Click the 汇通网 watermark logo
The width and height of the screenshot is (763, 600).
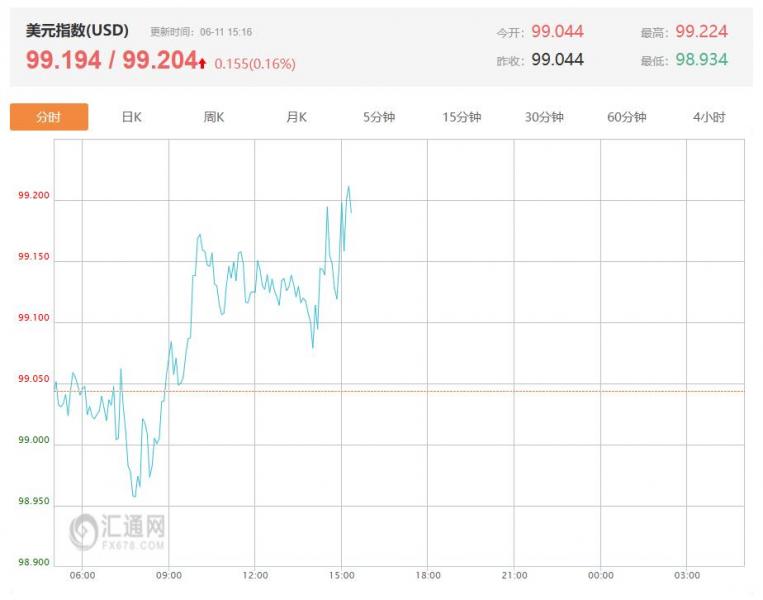(117, 531)
